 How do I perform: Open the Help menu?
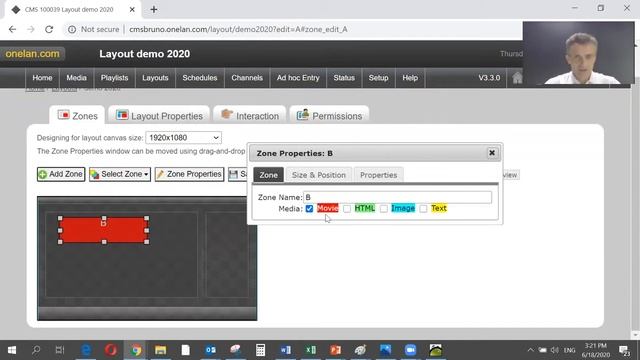(x=410, y=78)
